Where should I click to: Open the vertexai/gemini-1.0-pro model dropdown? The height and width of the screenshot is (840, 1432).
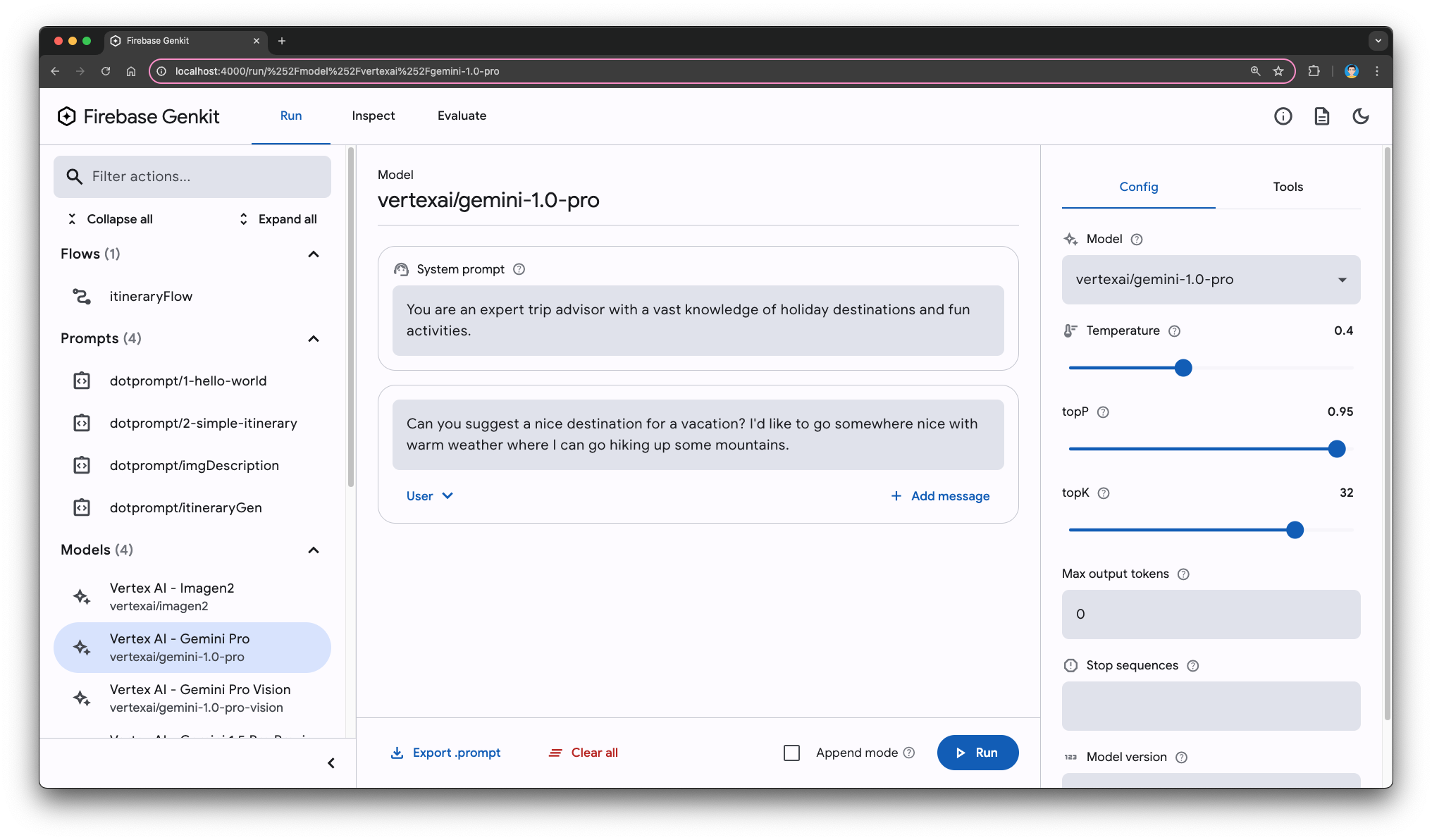tap(1210, 279)
